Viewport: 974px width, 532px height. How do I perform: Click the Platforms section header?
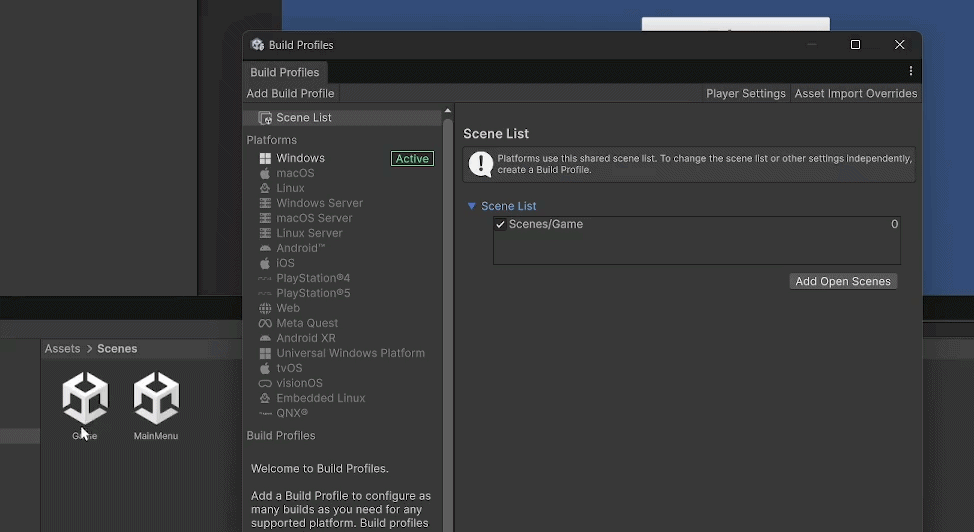[271, 140]
